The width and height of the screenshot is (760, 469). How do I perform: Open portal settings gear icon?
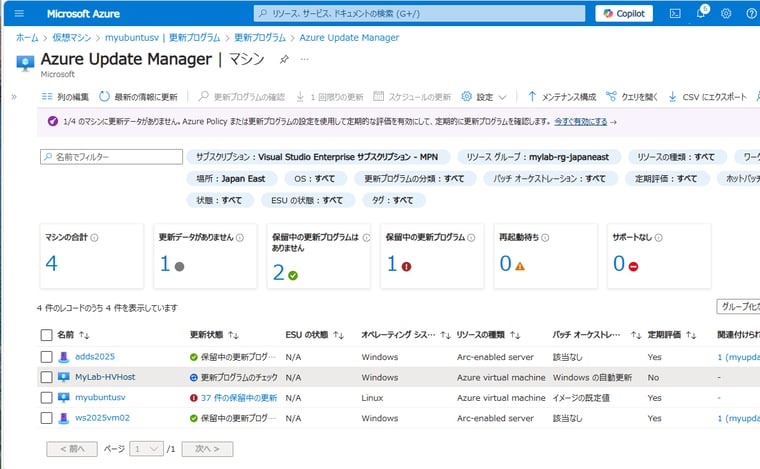726,14
